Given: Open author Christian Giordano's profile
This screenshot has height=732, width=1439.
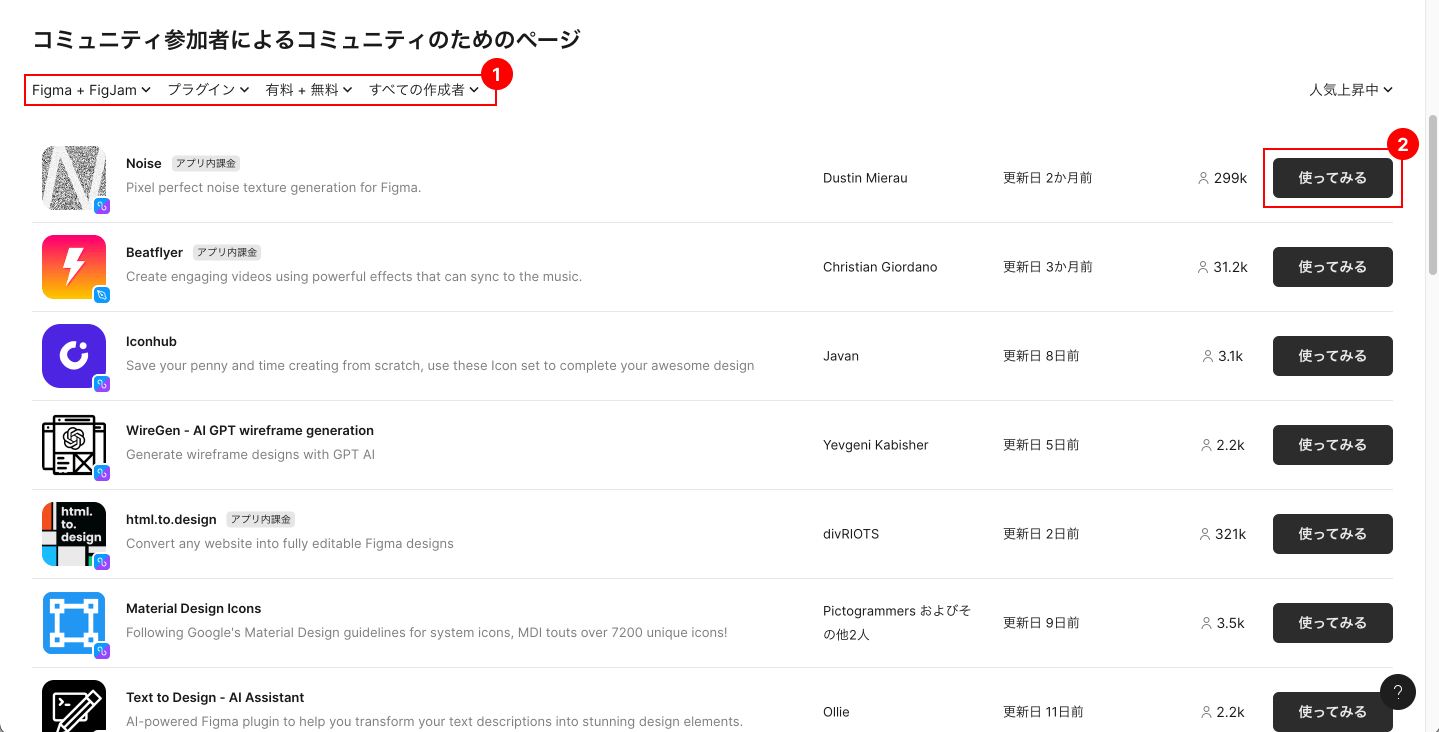Looking at the screenshot, I should coord(880,267).
